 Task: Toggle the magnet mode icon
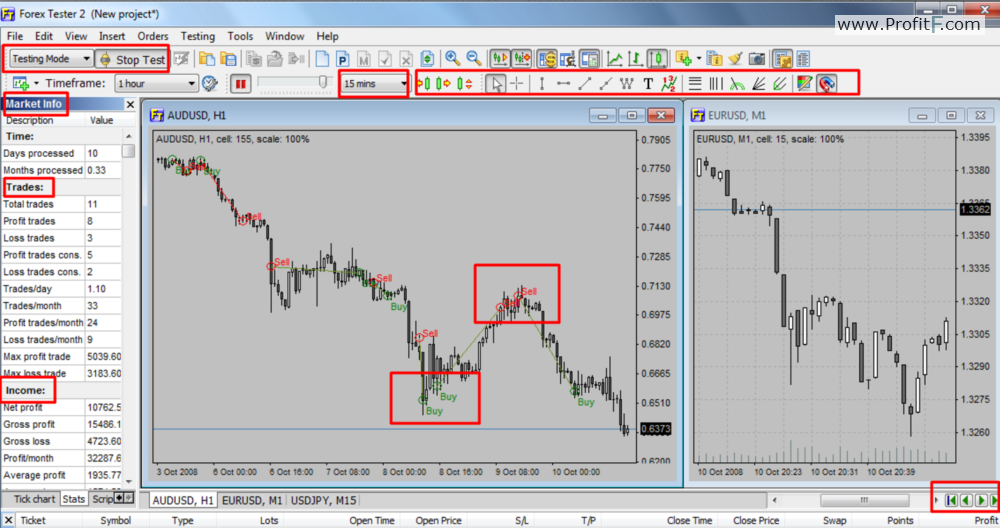point(827,84)
